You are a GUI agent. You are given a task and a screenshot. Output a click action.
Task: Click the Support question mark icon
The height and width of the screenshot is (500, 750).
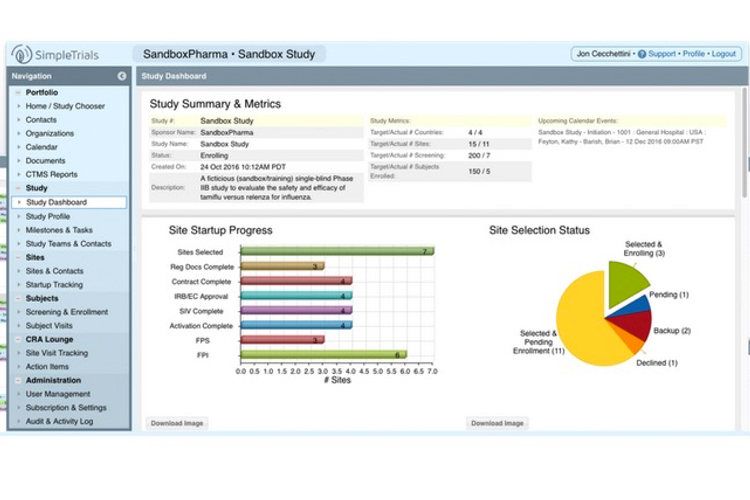(x=642, y=54)
